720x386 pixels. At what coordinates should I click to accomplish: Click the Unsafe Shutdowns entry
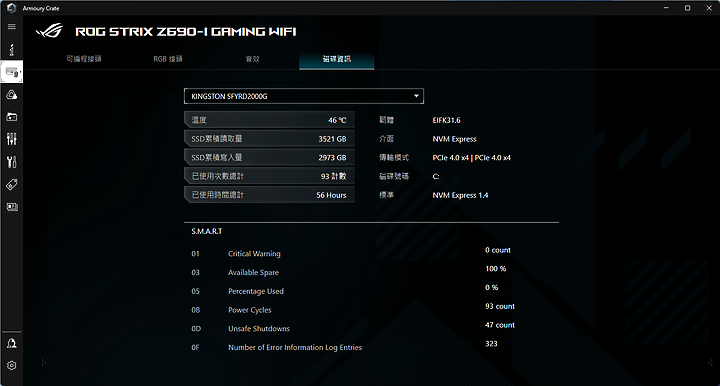tap(259, 329)
